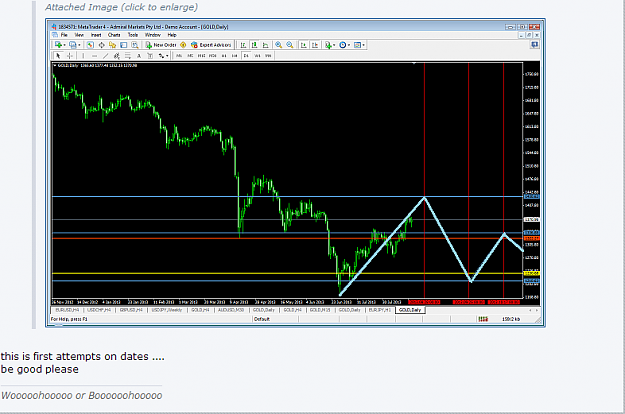Open the File menu
This screenshot has width=625, height=414.
point(64,35)
